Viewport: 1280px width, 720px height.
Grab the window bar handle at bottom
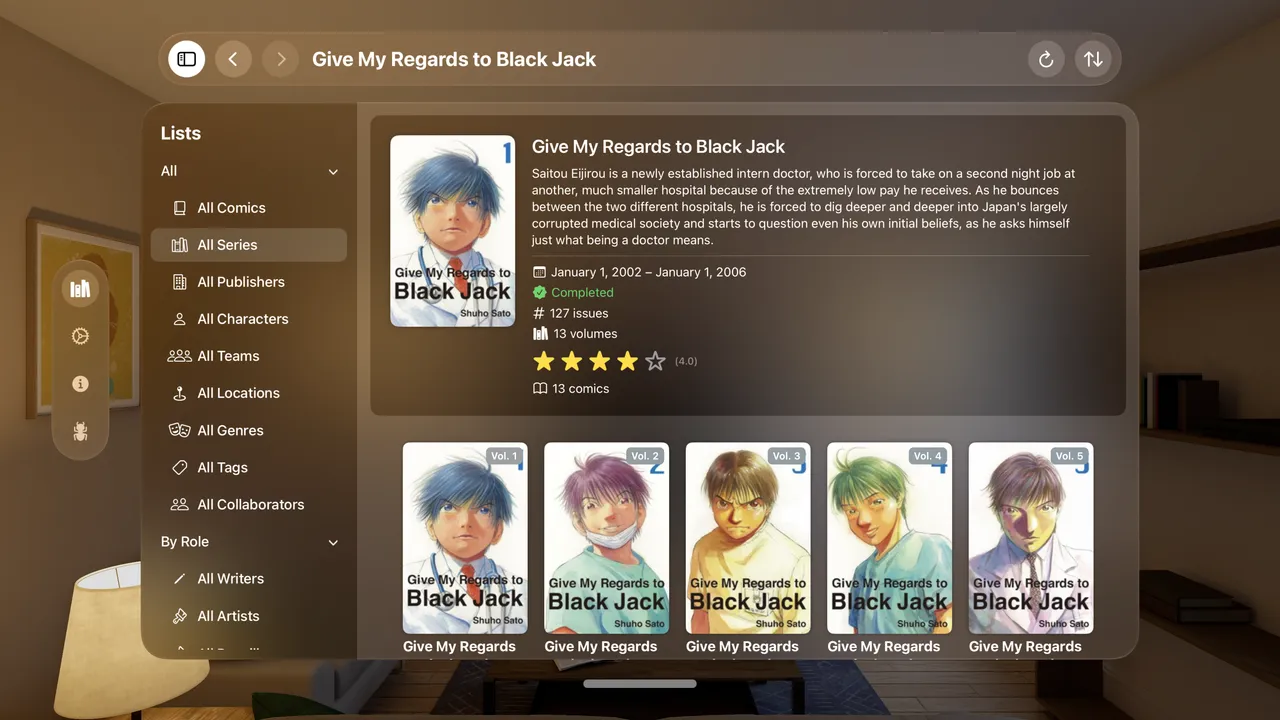click(640, 684)
